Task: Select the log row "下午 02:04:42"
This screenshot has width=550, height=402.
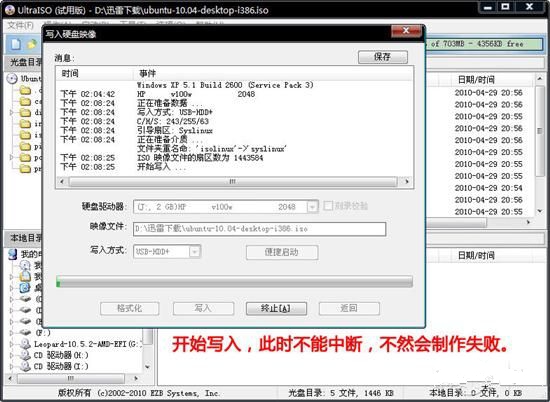Action: 234,94
